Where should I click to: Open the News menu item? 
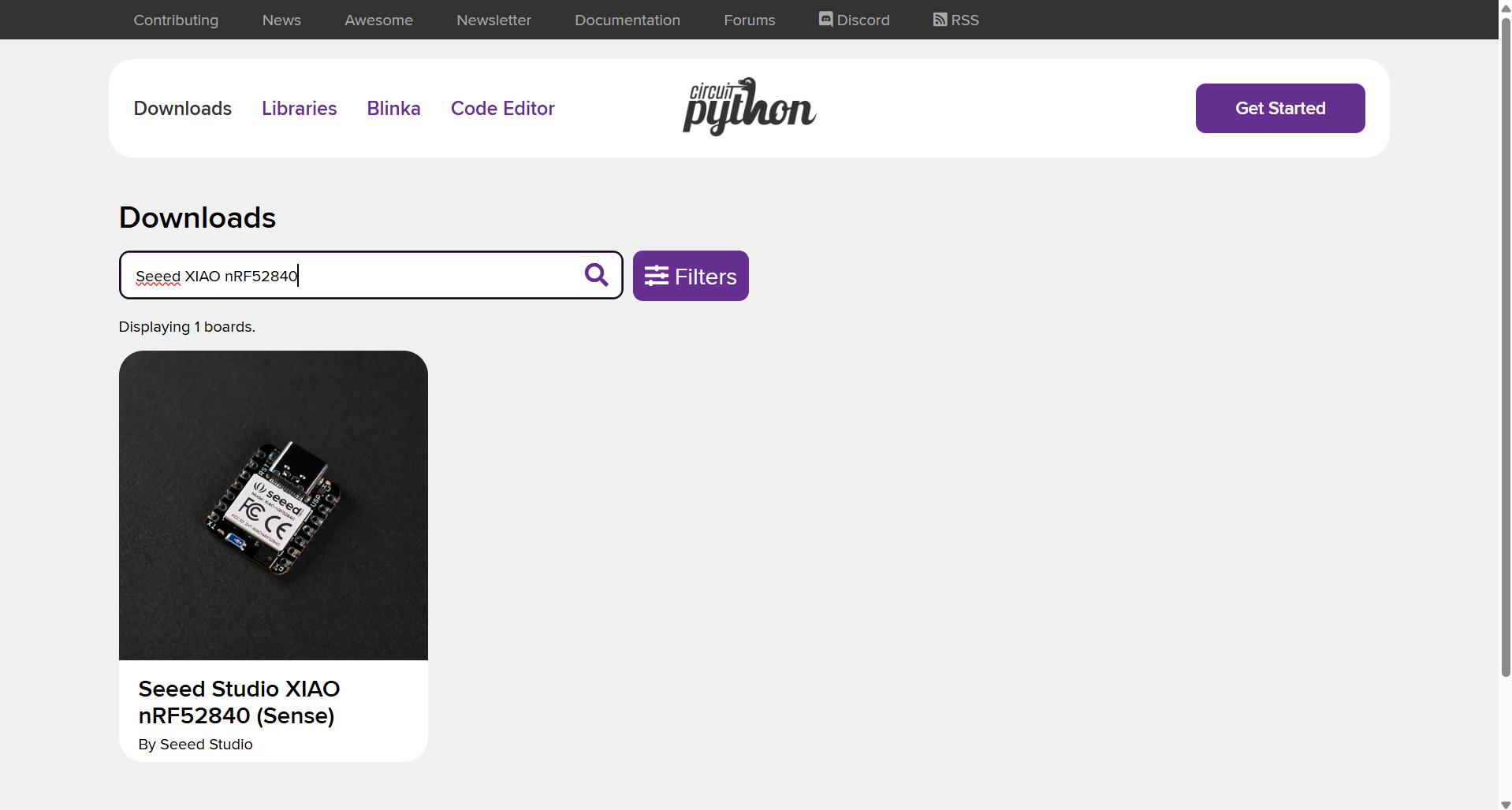(x=281, y=20)
